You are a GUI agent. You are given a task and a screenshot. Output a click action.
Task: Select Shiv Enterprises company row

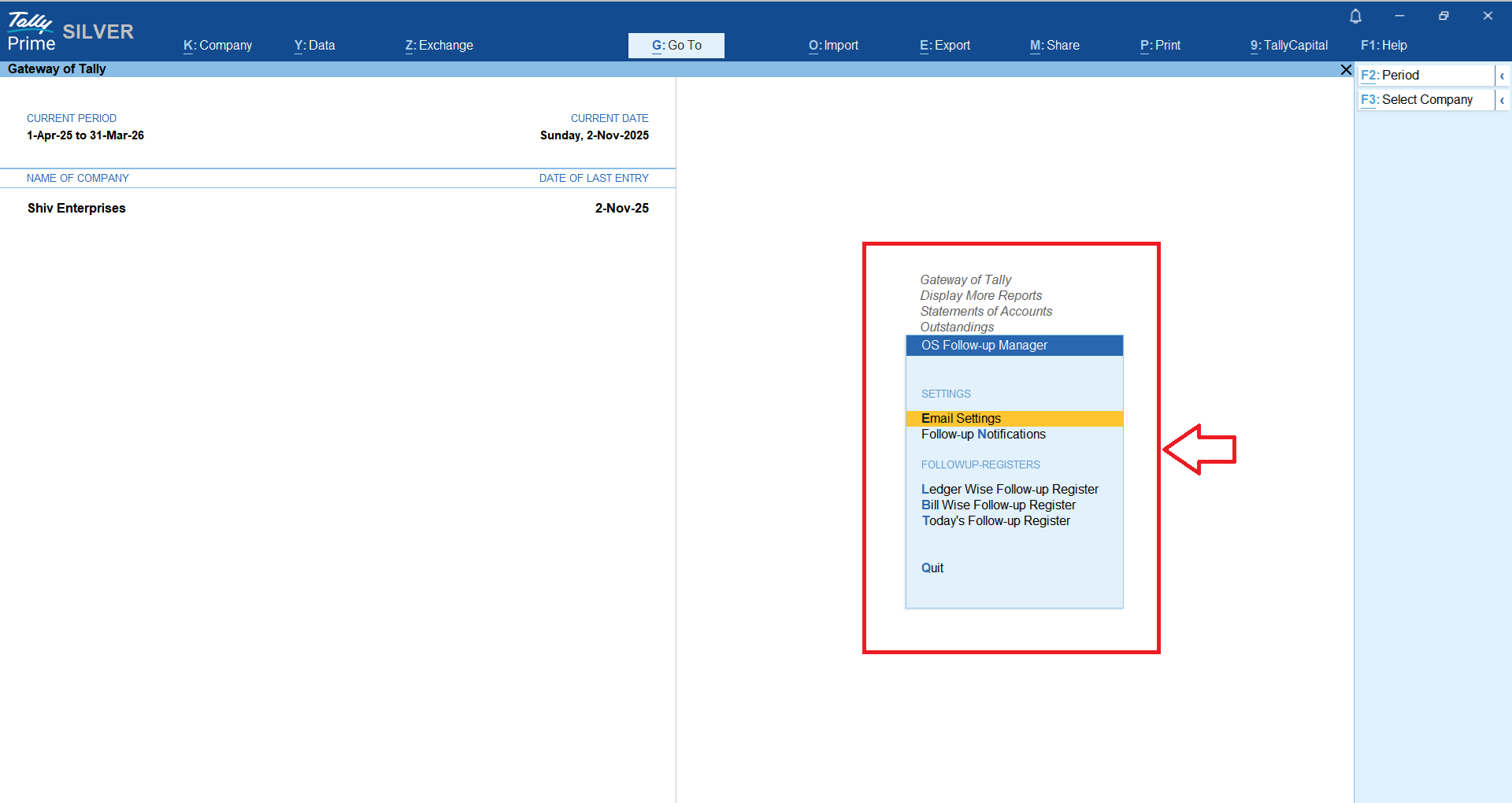point(76,208)
